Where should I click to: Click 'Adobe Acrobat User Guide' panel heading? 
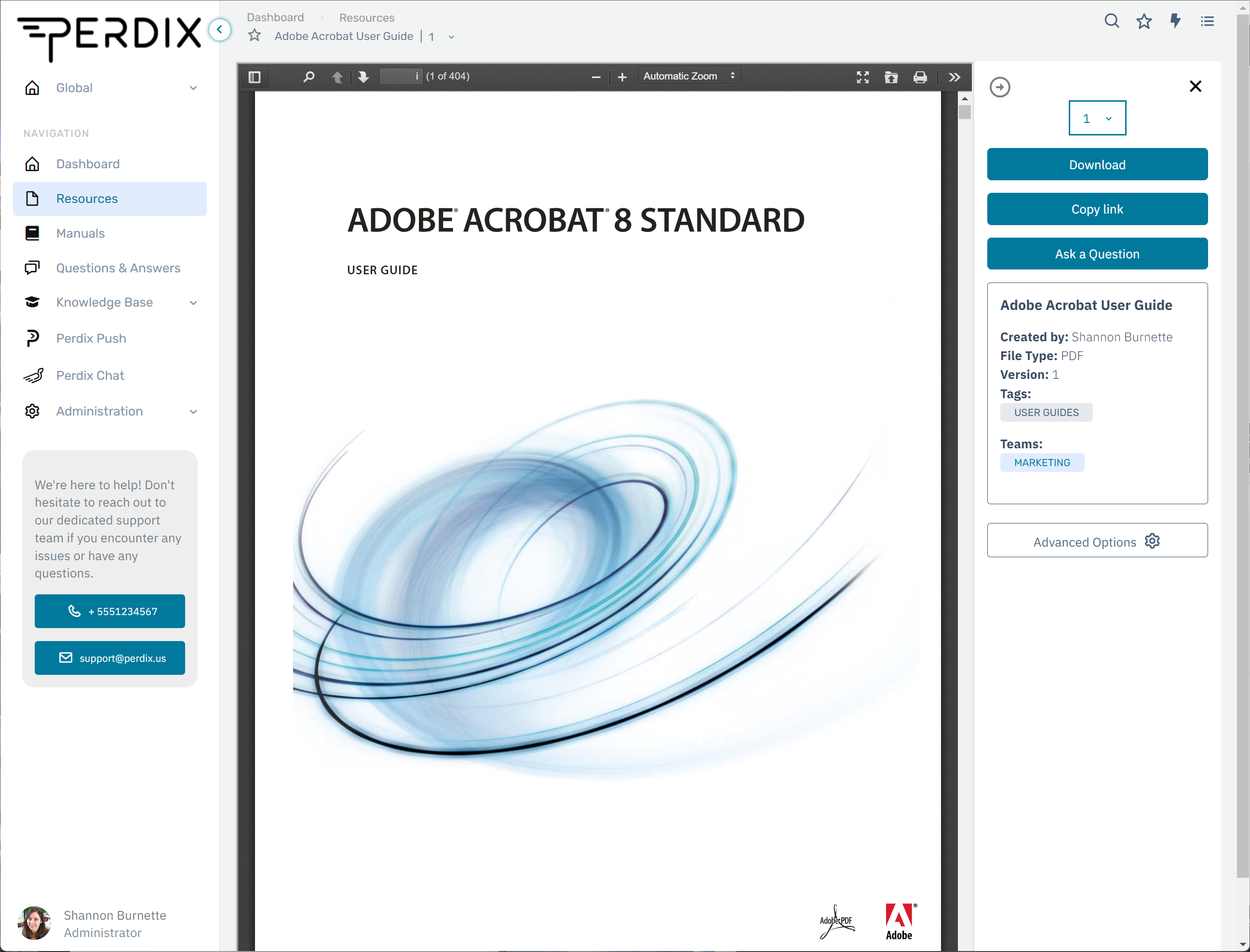click(x=1086, y=305)
